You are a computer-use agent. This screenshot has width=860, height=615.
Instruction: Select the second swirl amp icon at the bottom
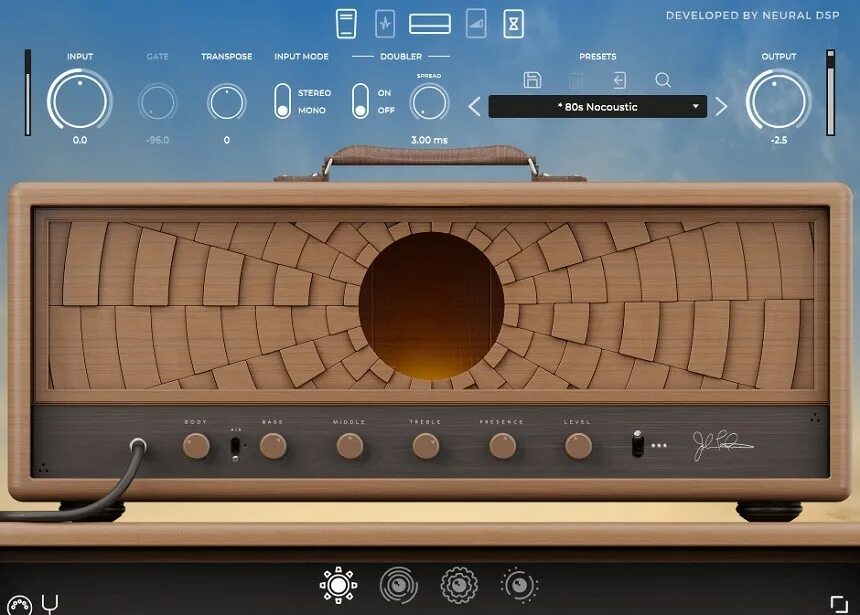pyautogui.click(x=399, y=585)
